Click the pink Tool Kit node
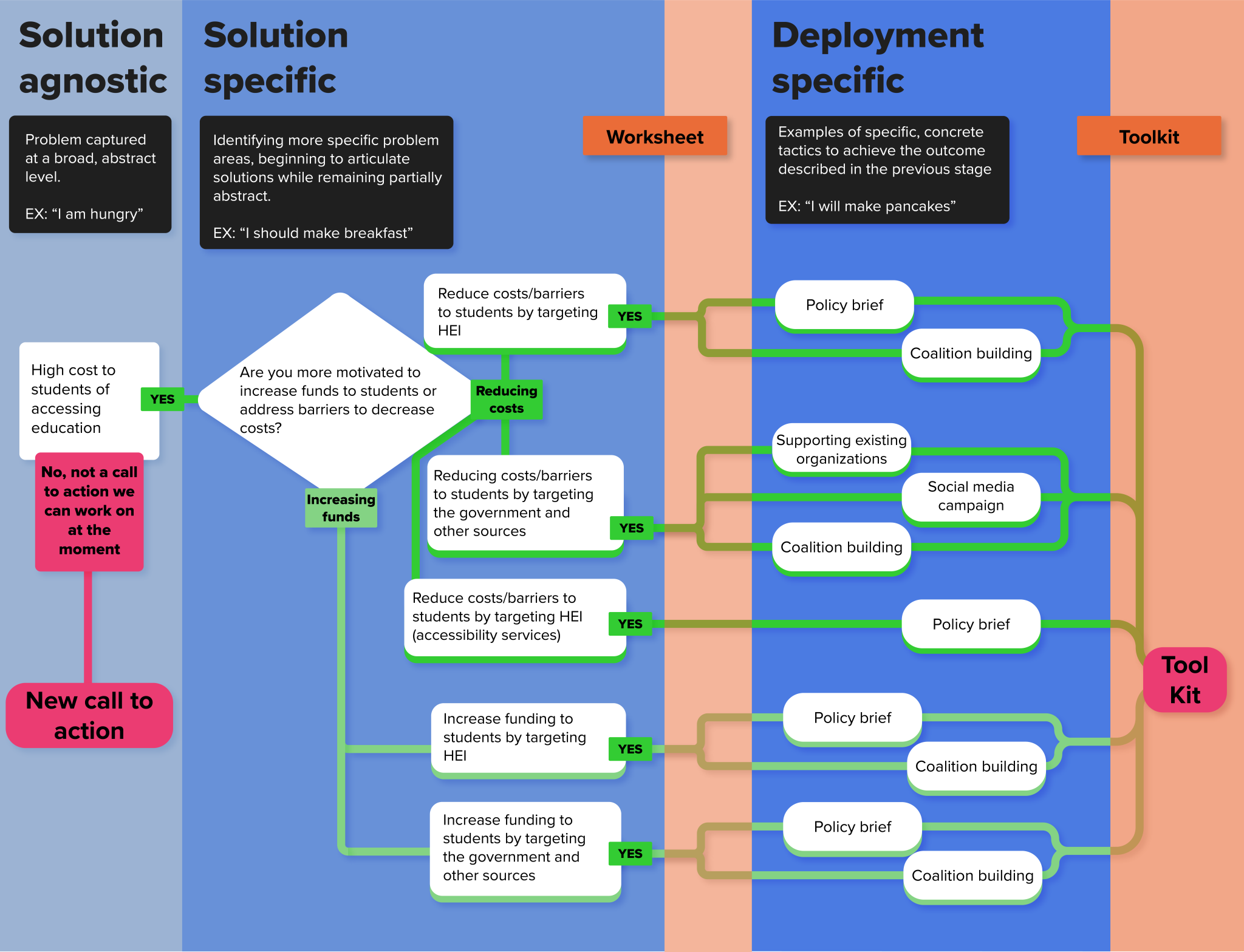Screen dimensions: 1244x952 pos(1184,679)
